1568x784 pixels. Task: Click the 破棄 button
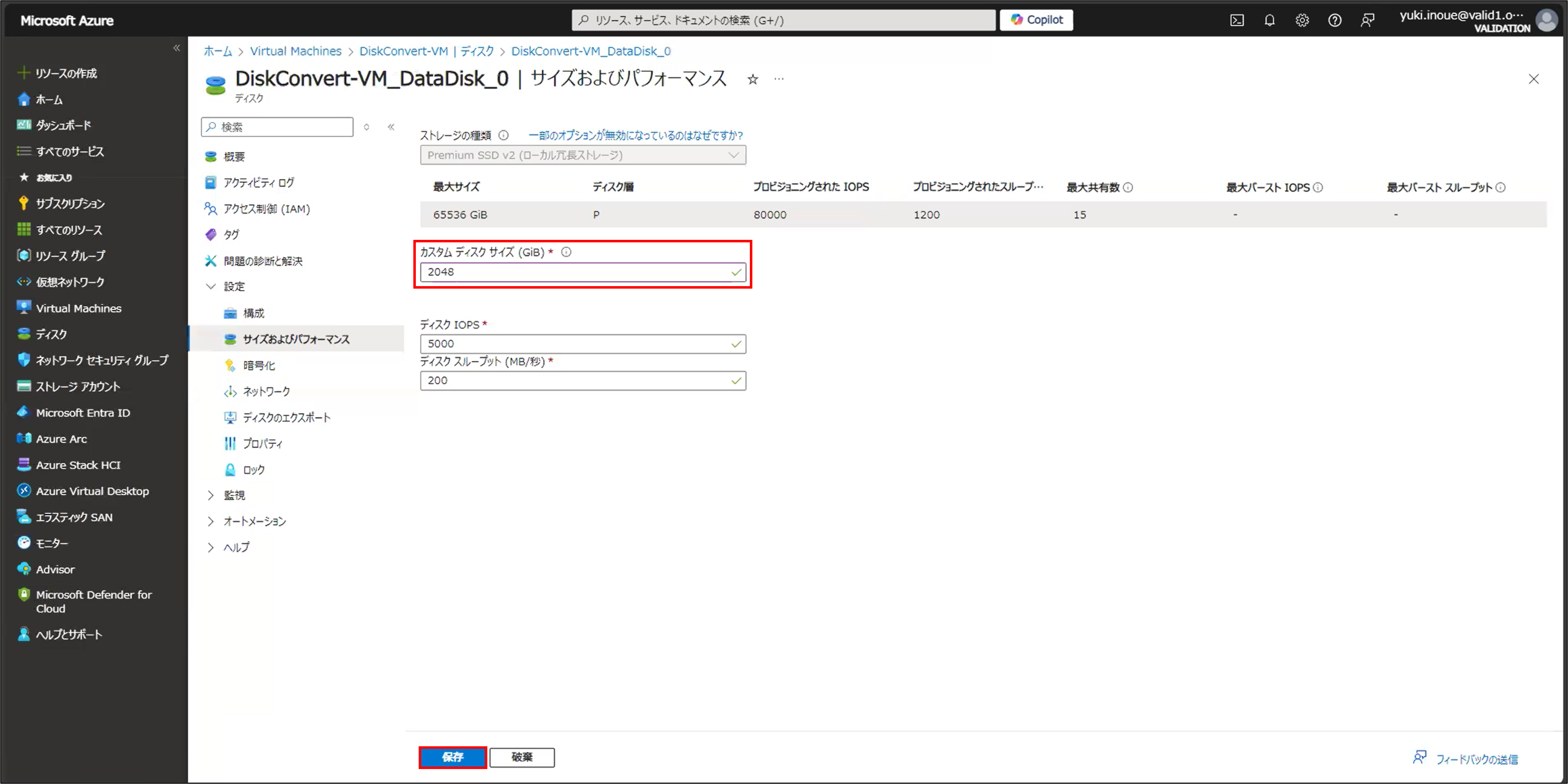[x=522, y=757]
